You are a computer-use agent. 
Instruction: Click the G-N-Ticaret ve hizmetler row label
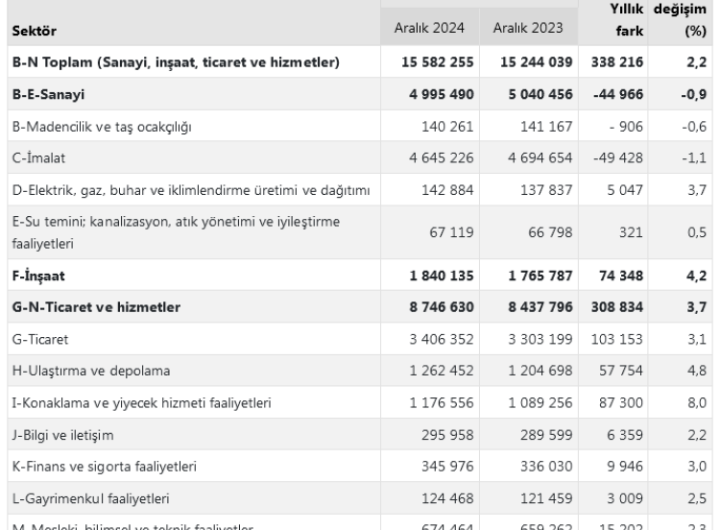(x=96, y=307)
